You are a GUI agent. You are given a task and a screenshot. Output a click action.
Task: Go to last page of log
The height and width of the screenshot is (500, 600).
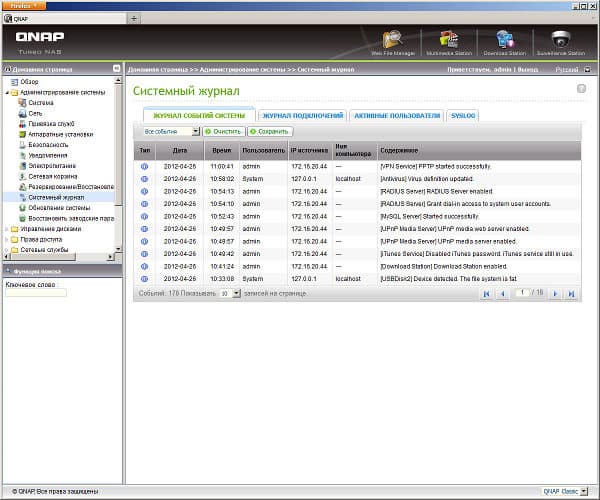[x=571, y=294]
